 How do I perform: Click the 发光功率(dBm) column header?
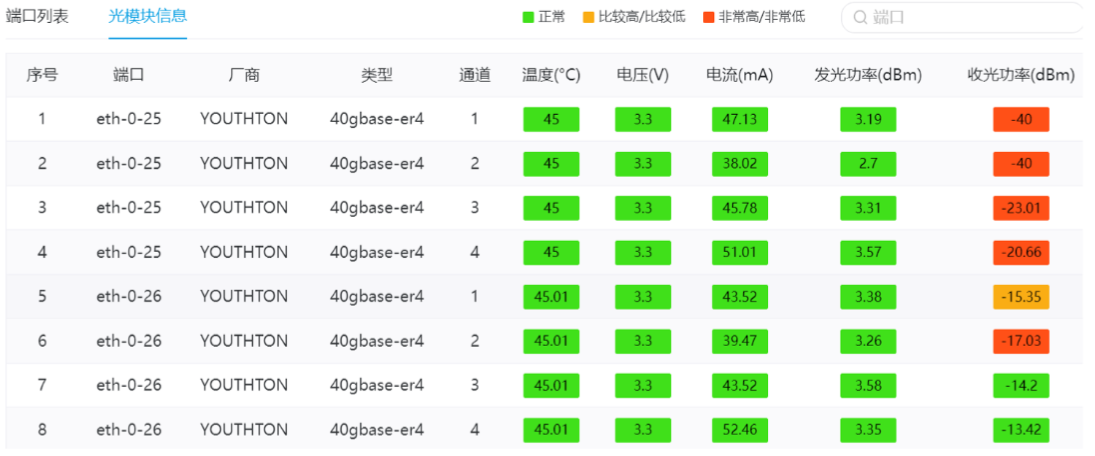[867, 75]
